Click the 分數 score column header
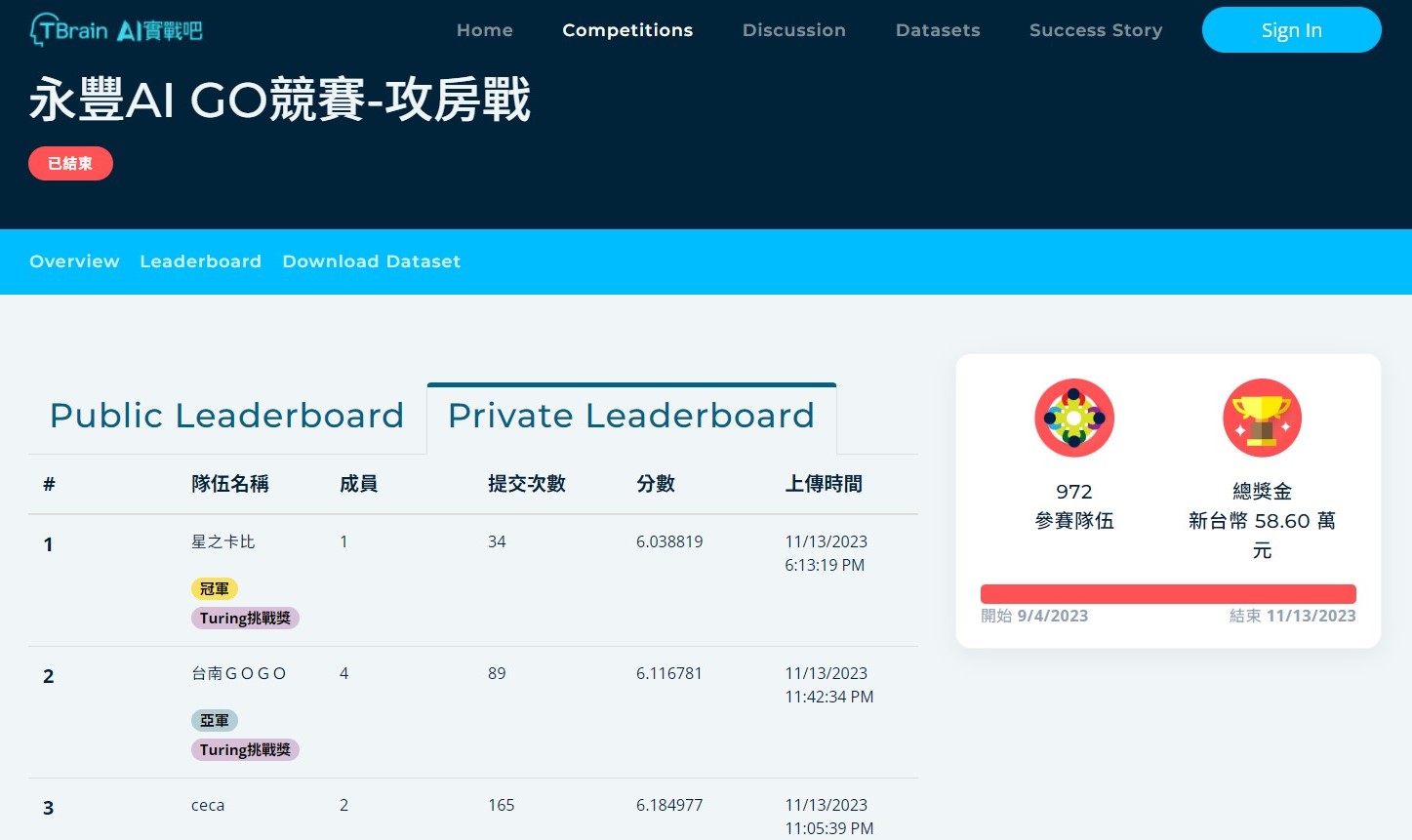Viewport: 1412px width, 840px height. tap(655, 484)
